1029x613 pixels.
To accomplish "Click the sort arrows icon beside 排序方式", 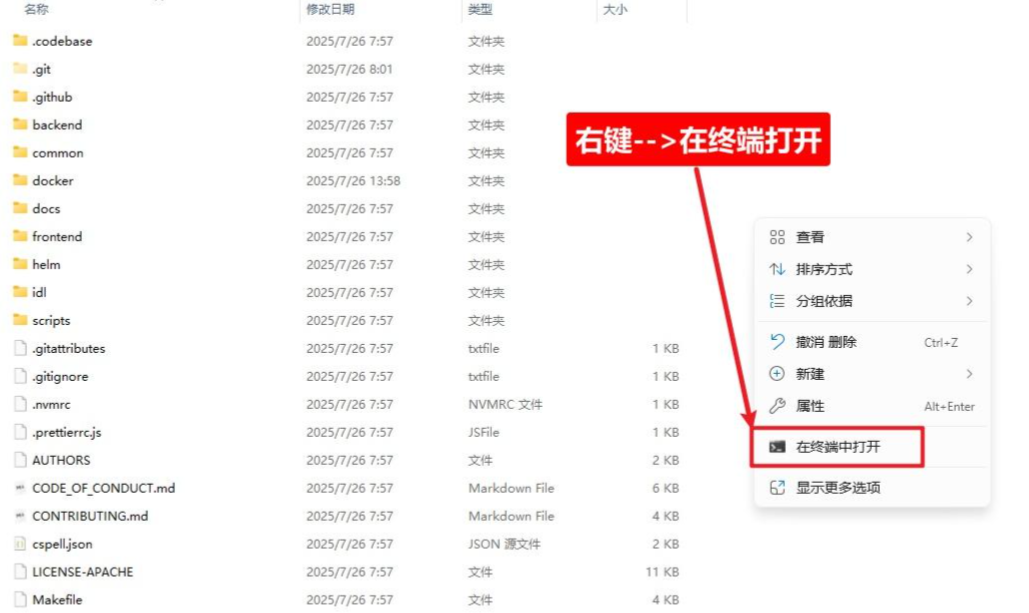I will (x=777, y=269).
